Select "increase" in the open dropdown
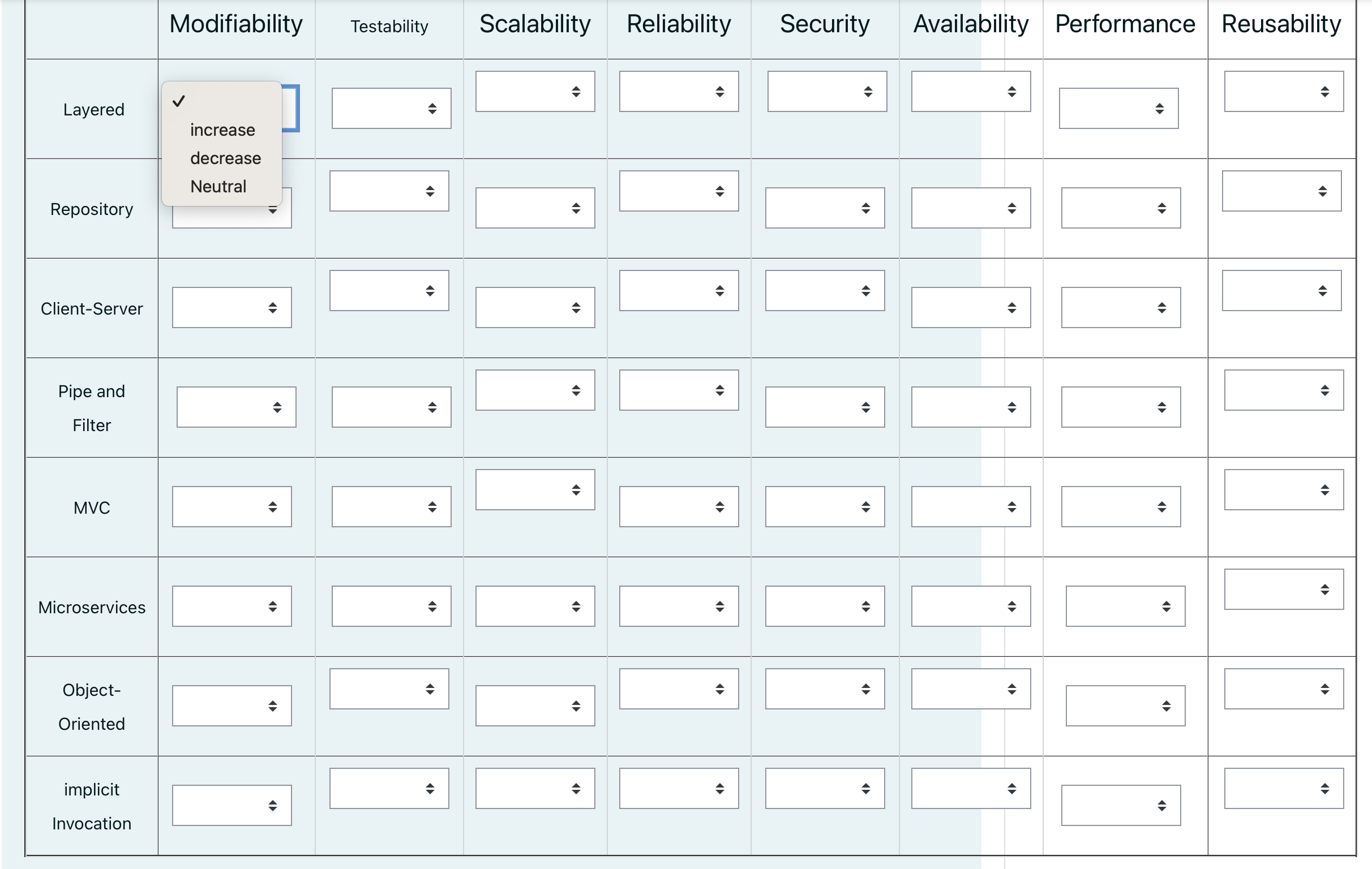1372x869 pixels. pyautogui.click(x=222, y=129)
